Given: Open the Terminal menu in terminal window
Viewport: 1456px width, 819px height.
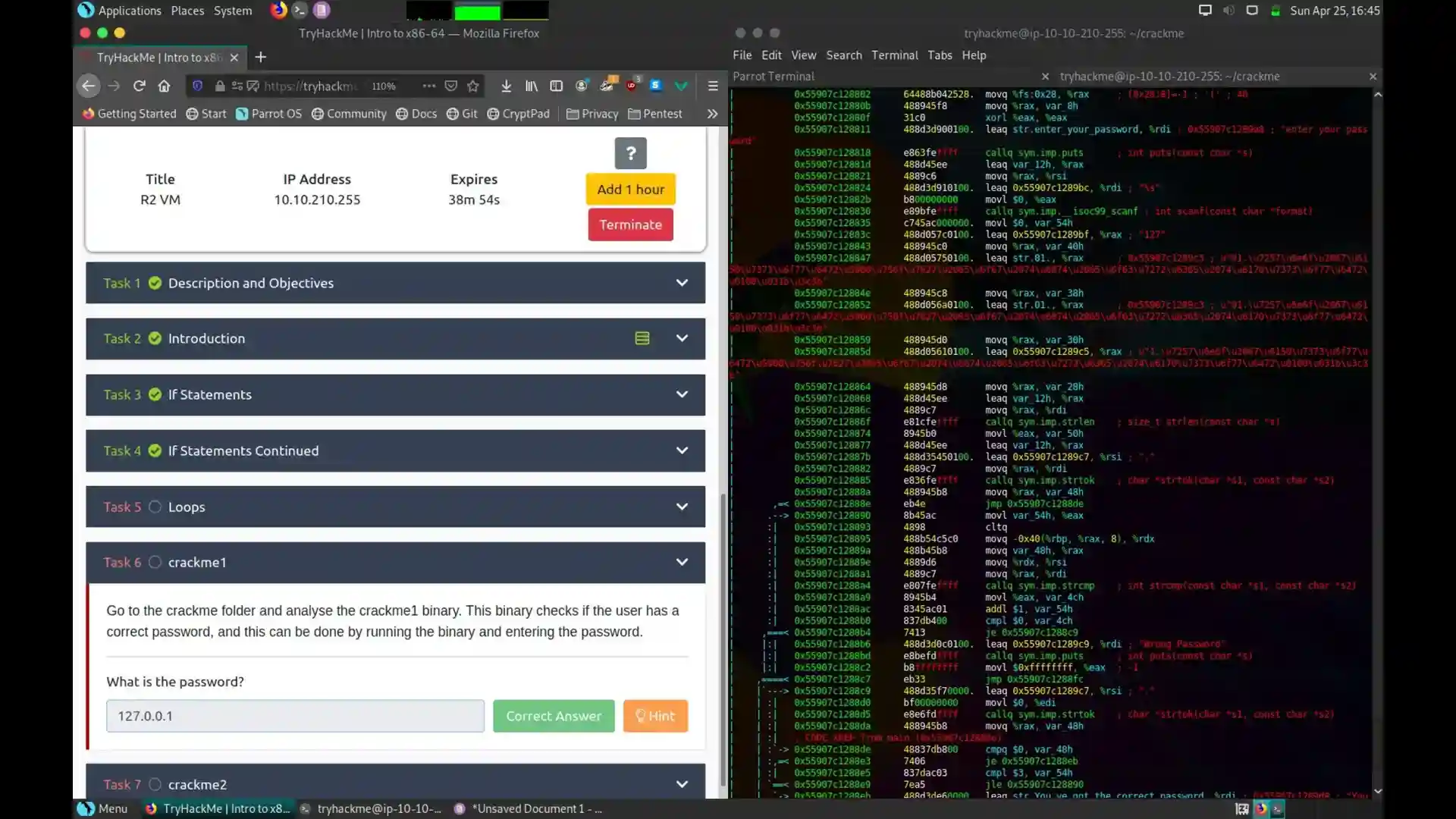Looking at the screenshot, I should coord(894,55).
